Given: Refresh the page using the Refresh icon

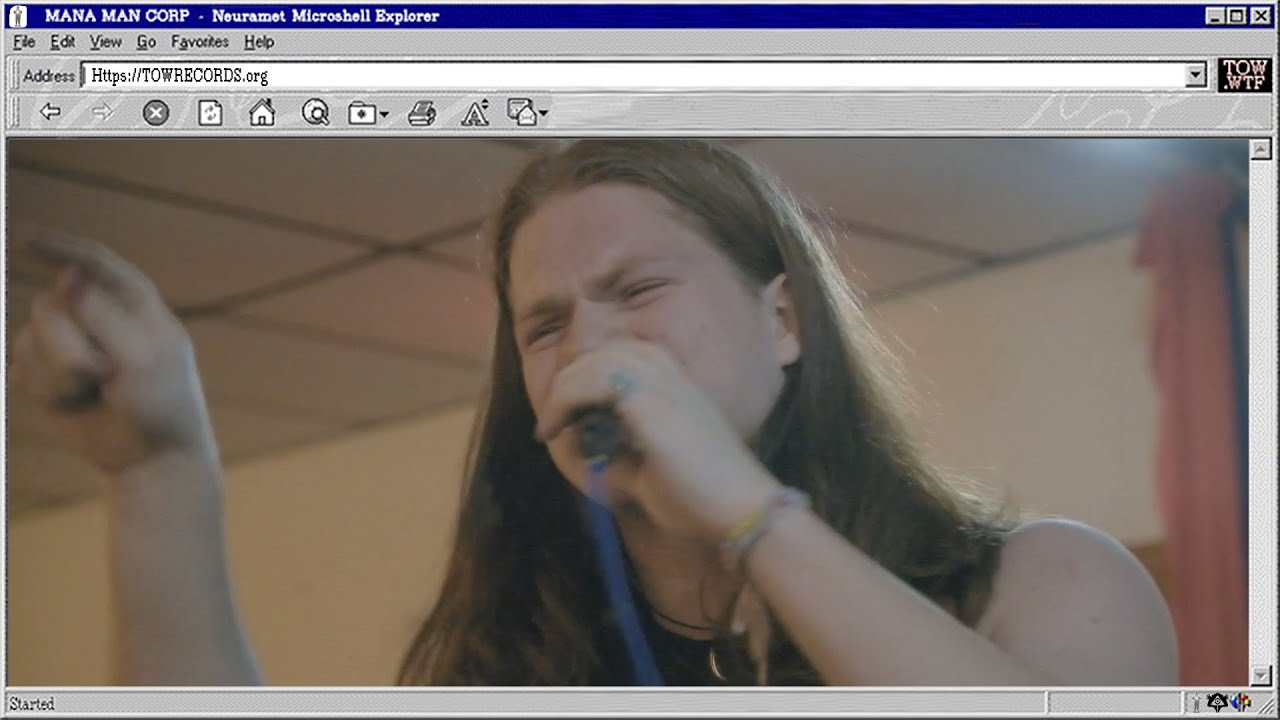Looking at the screenshot, I should point(210,113).
